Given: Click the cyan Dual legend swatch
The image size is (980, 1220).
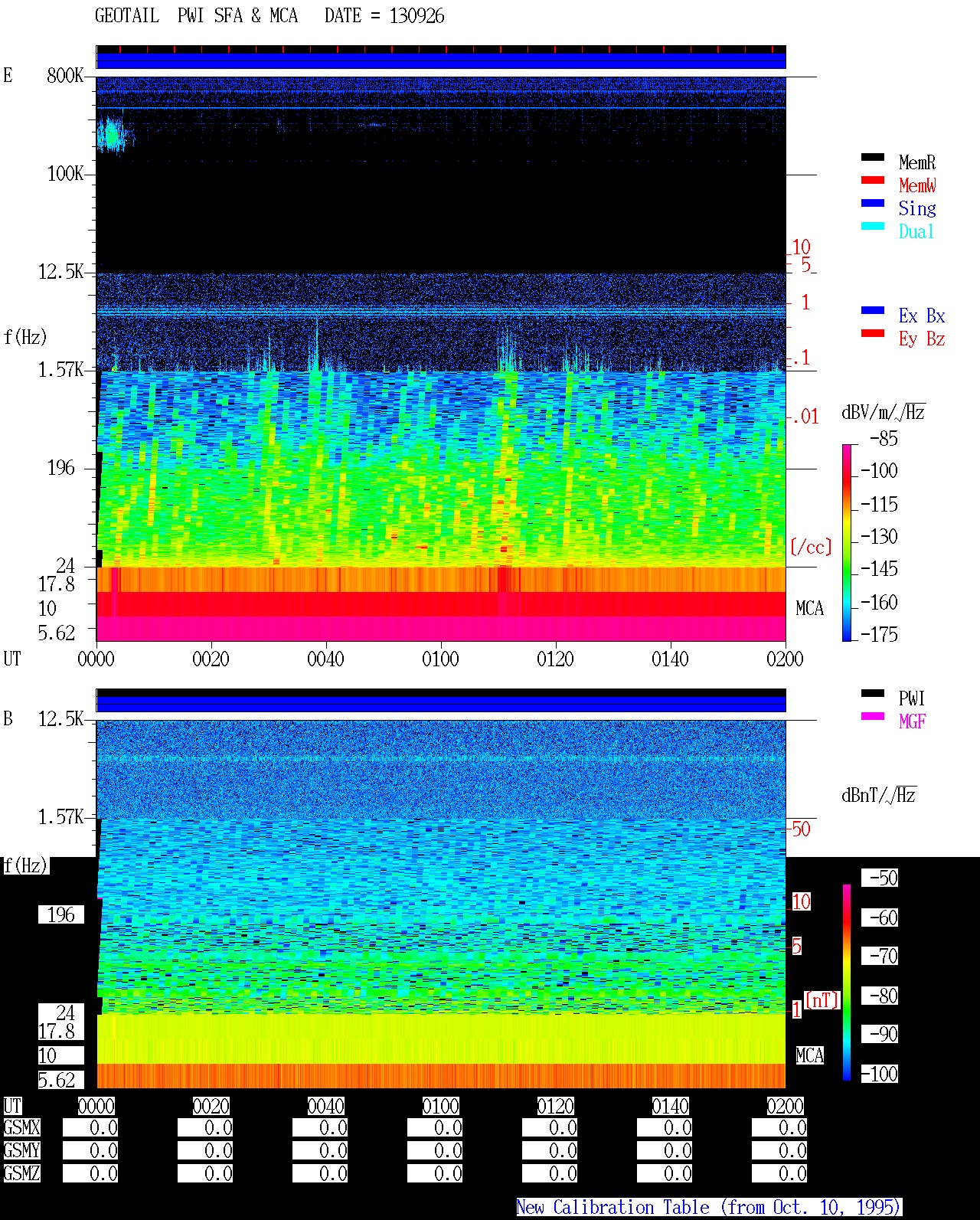Looking at the screenshot, I should point(873,226).
